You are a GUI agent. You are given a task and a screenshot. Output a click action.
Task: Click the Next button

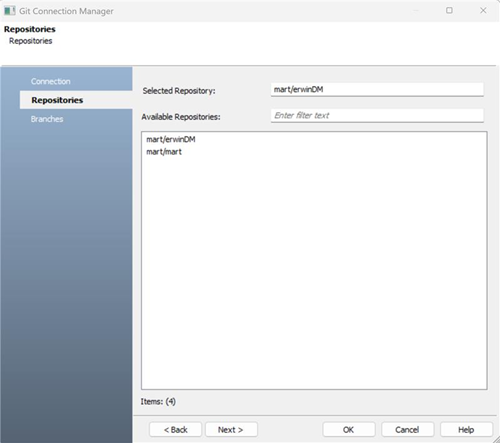point(231,430)
